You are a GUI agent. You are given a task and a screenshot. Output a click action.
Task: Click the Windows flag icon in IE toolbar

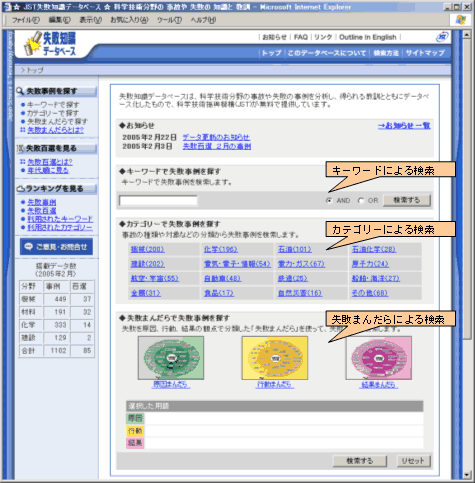point(460,20)
